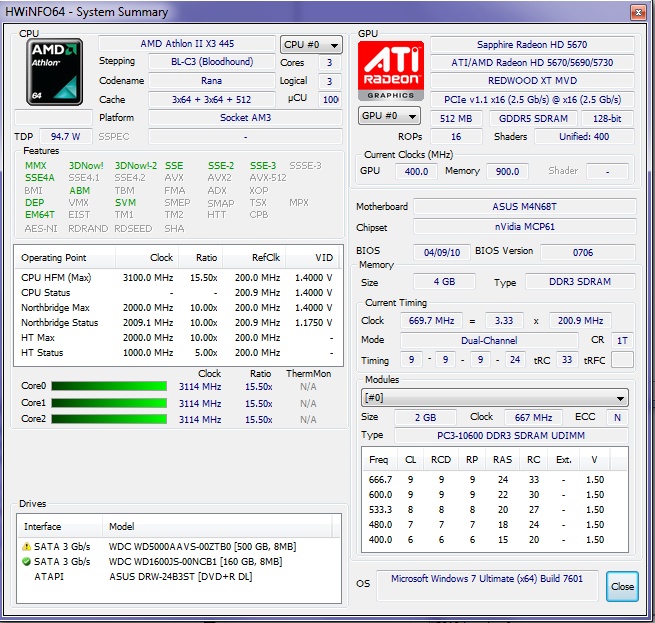
Task: Click the DDR3 SDRAM memory type field
Action: pyautogui.click(x=580, y=282)
